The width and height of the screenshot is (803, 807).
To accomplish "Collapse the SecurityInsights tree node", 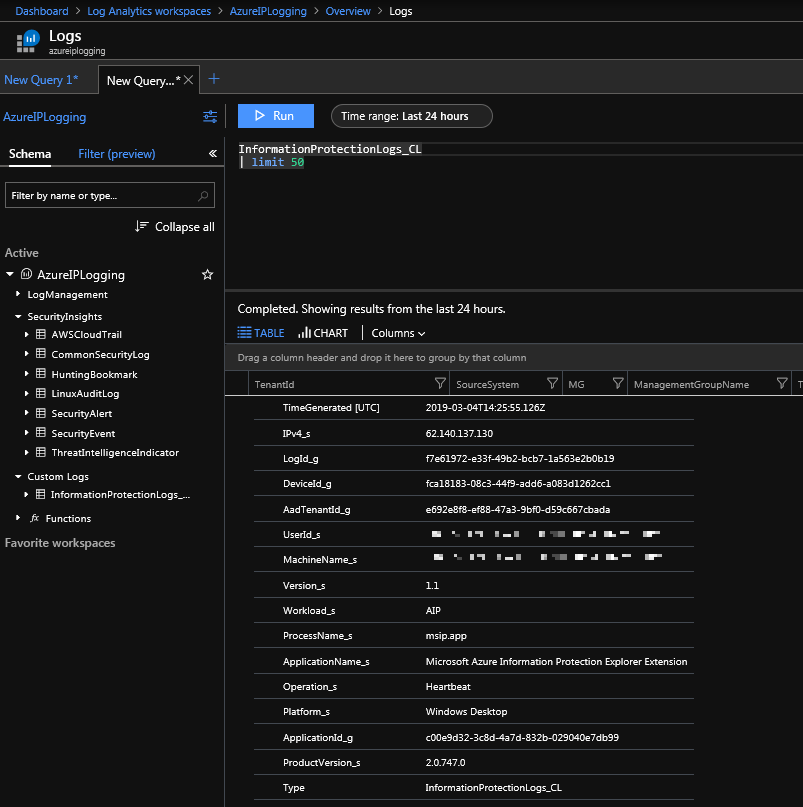I will click(x=18, y=316).
